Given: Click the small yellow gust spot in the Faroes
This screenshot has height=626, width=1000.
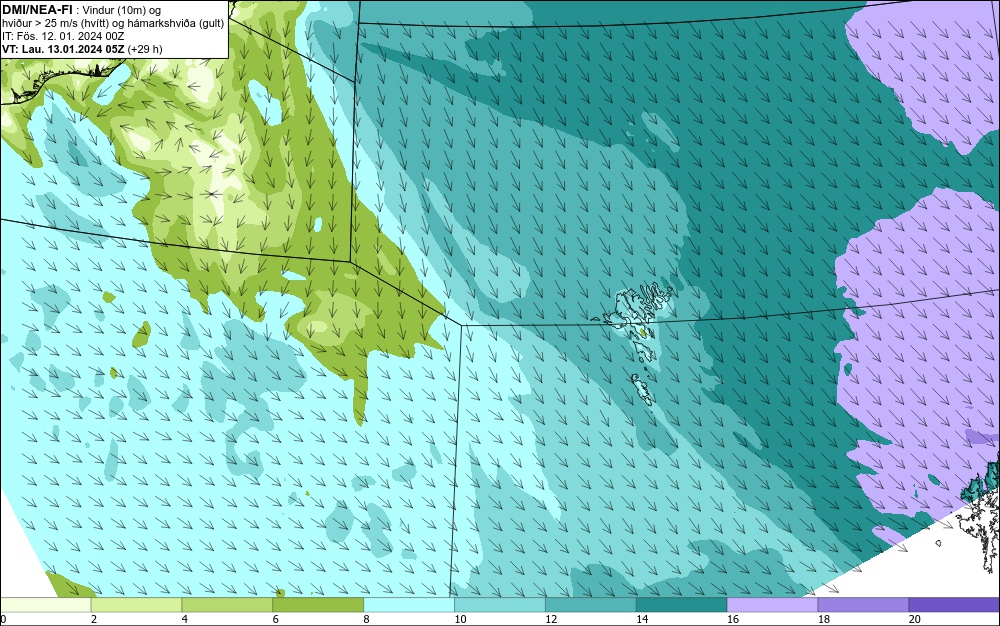Looking at the screenshot, I should (643, 332).
